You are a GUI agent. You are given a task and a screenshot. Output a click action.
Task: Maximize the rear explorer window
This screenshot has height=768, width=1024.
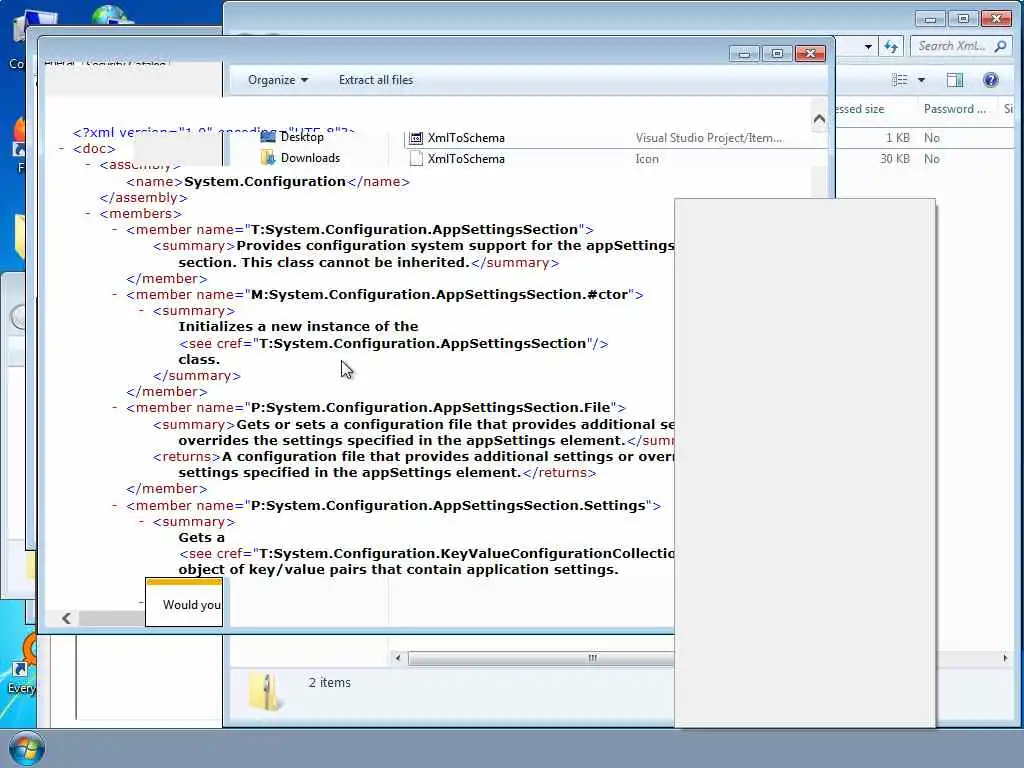(x=963, y=19)
